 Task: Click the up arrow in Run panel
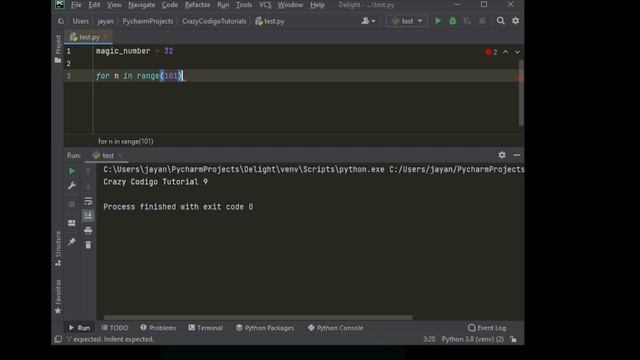pyautogui.click(x=88, y=171)
